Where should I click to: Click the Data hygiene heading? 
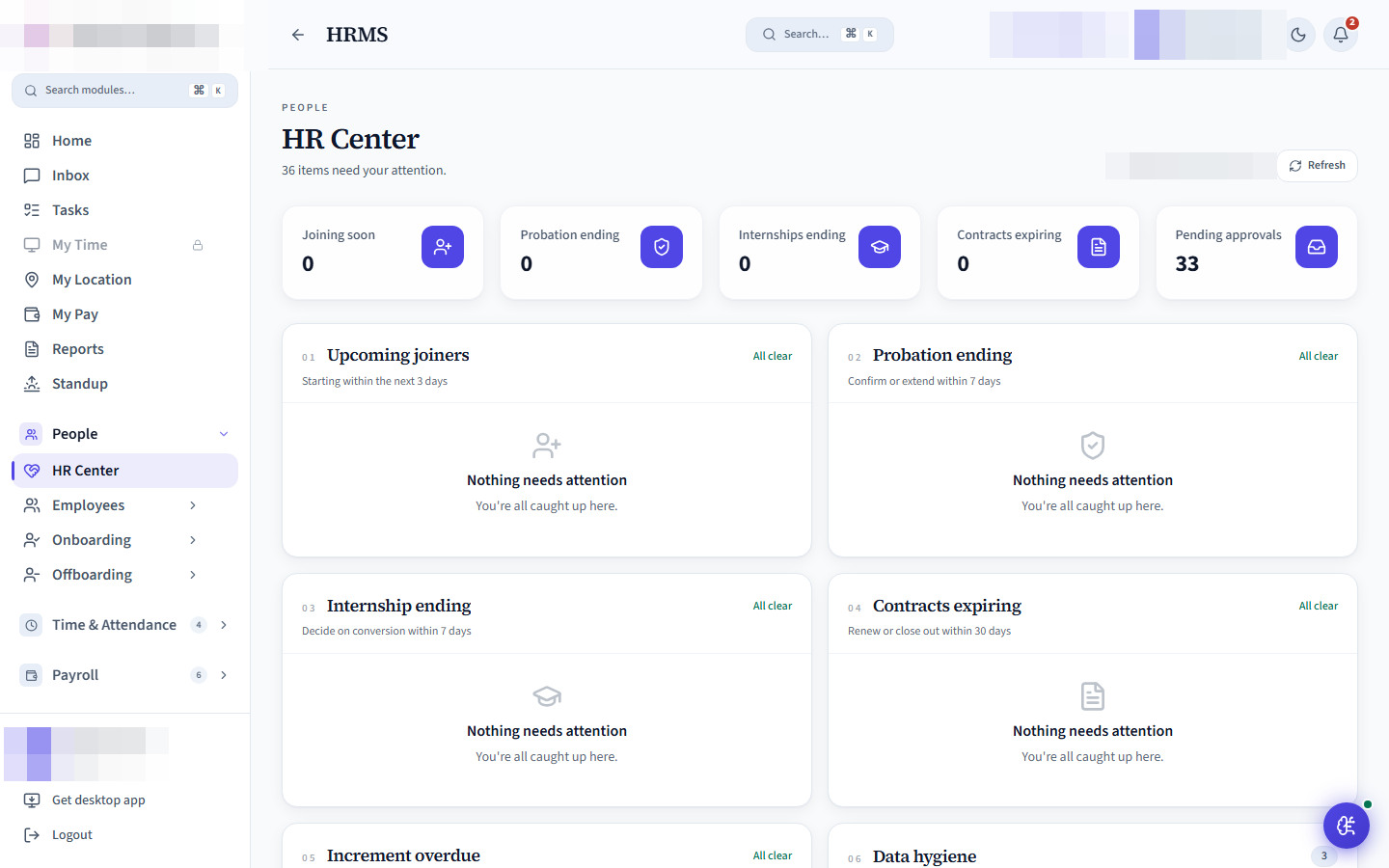point(924,856)
